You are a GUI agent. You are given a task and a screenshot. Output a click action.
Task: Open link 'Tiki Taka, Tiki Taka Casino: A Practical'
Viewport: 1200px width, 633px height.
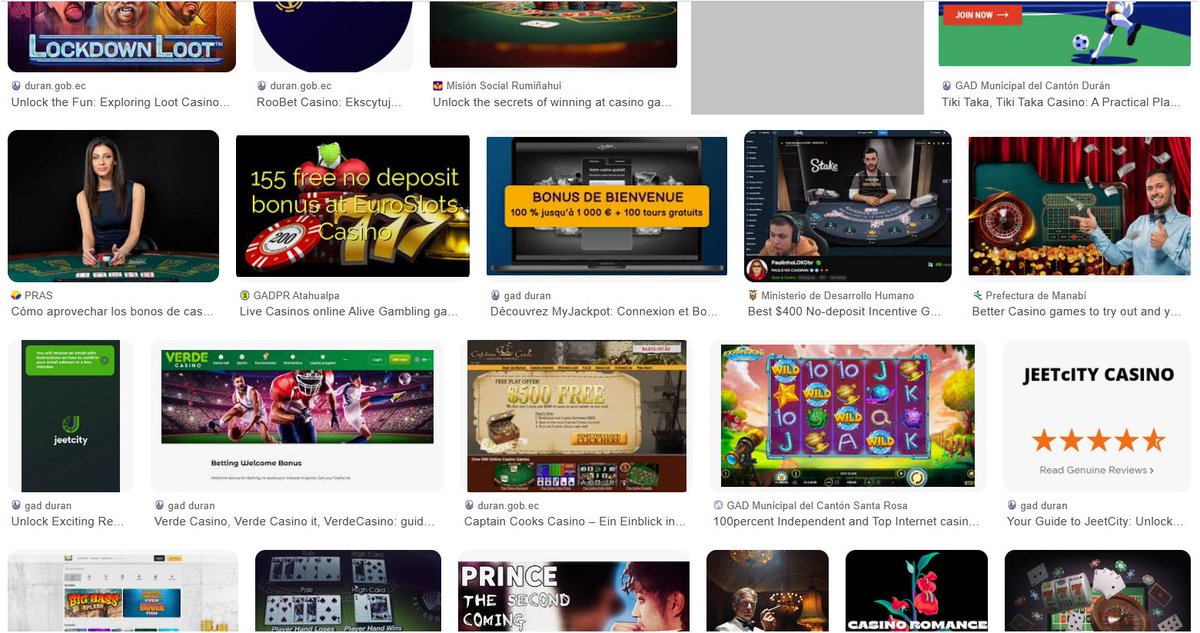(1061, 102)
